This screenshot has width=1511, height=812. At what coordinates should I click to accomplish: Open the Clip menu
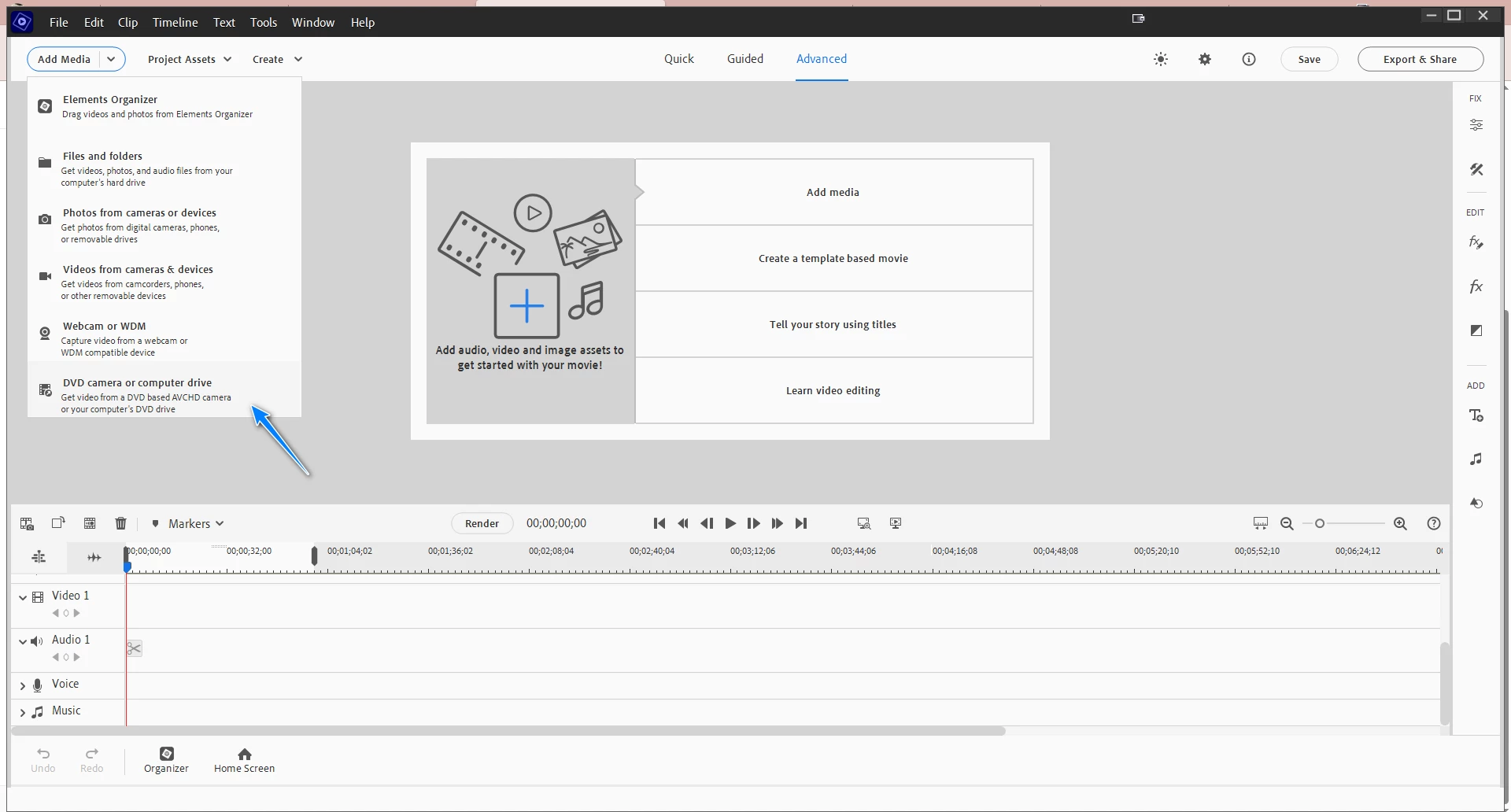[127, 22]
